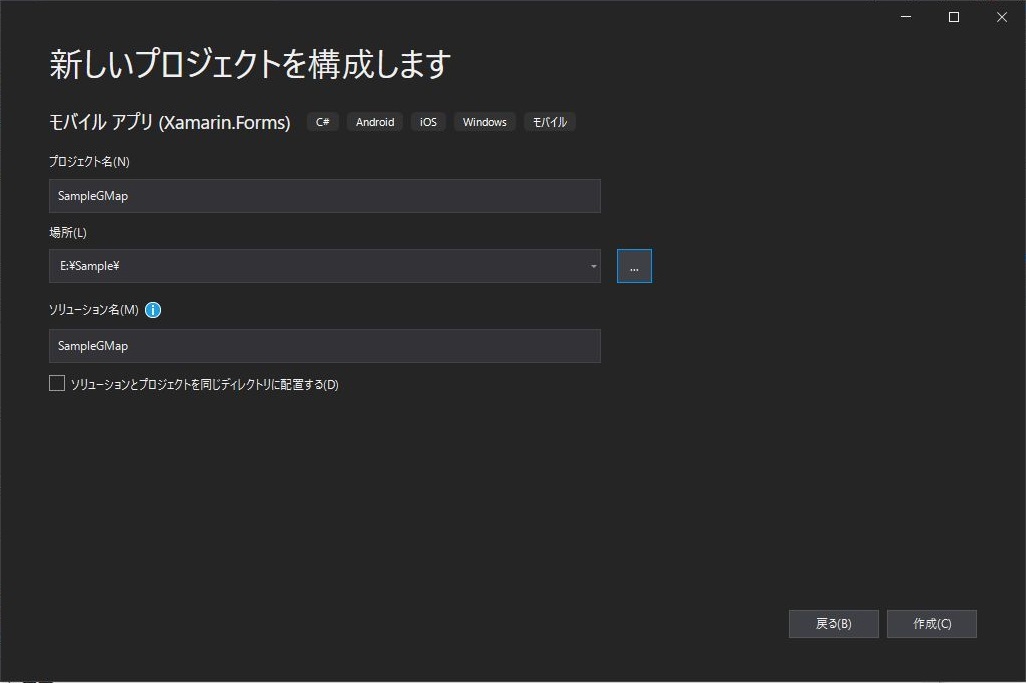Click the SampleGMap project name field
This screenshot has height=683, width=1026.
[x=324, y=195]
